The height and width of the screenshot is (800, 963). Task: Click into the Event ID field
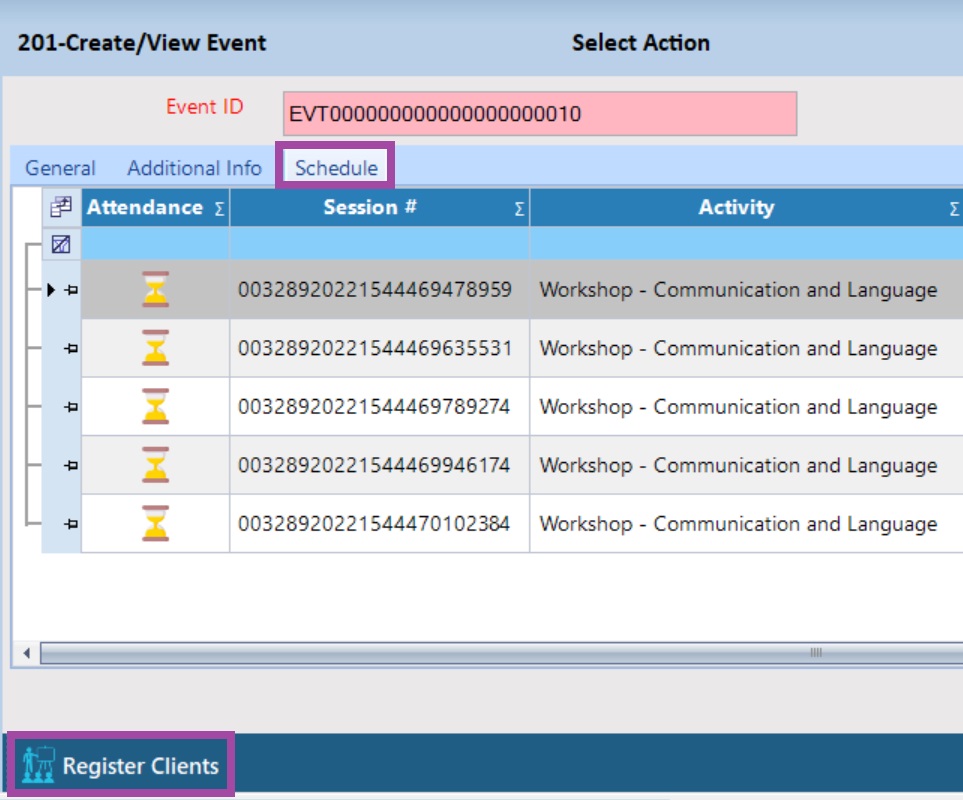point(540,114)
